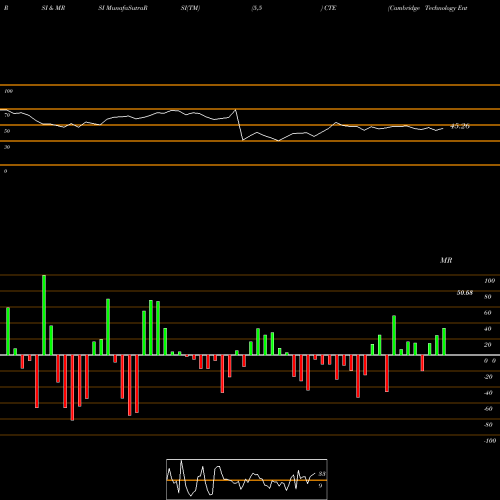Click the 'SI & MR' header label
The height and width of the screenshot is (500, 500).
coord(53,8)
